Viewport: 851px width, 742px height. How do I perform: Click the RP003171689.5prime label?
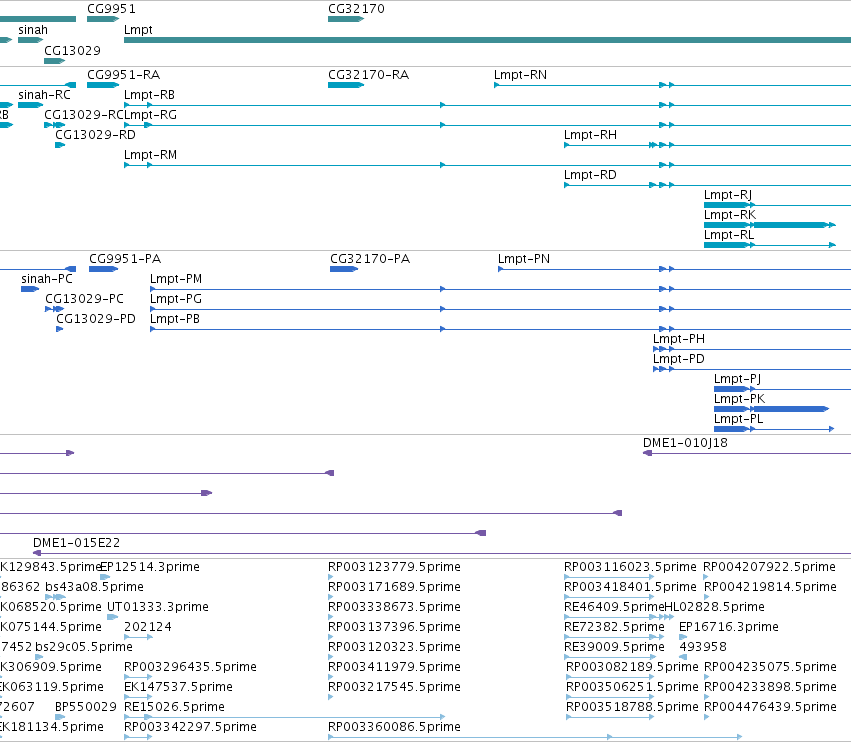pyautogui.click(x=394, y=587)
